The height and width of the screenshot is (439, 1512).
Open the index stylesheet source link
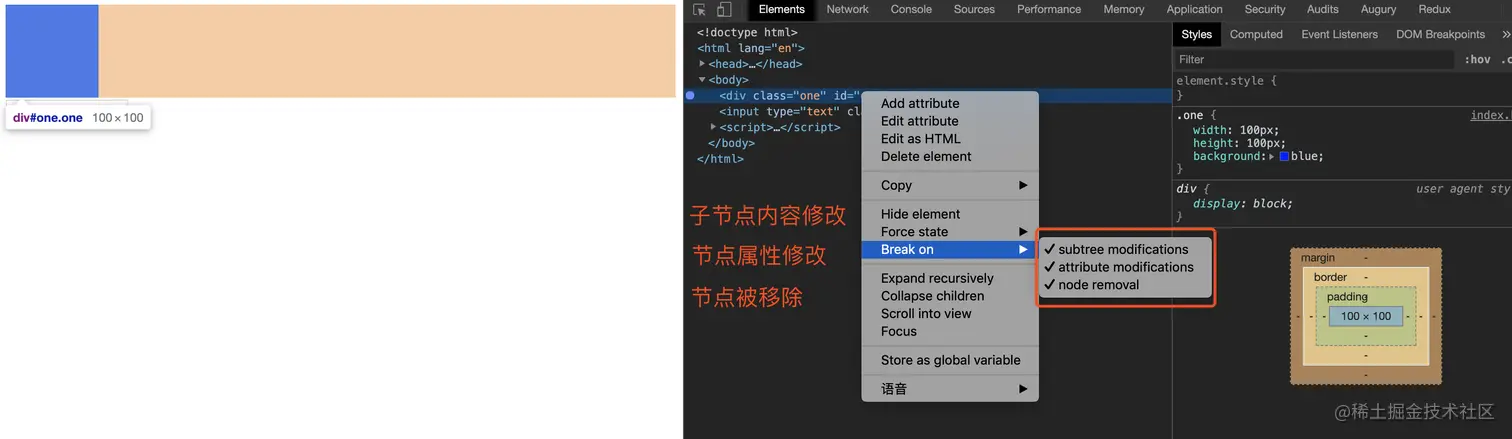[x=1490, y=116]
